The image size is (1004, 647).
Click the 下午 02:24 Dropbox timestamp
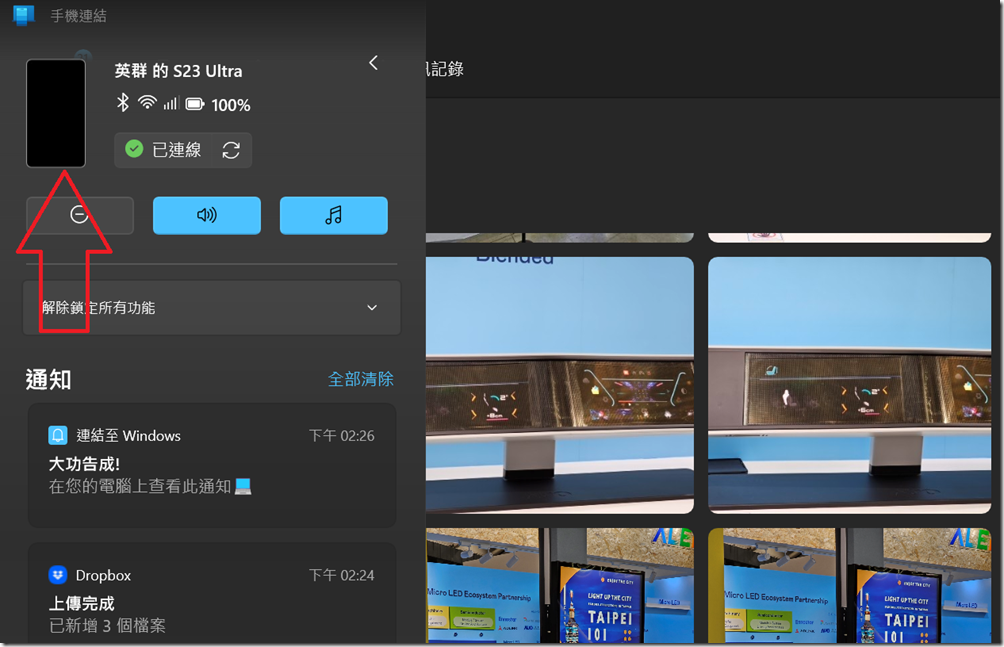point(341,575)
